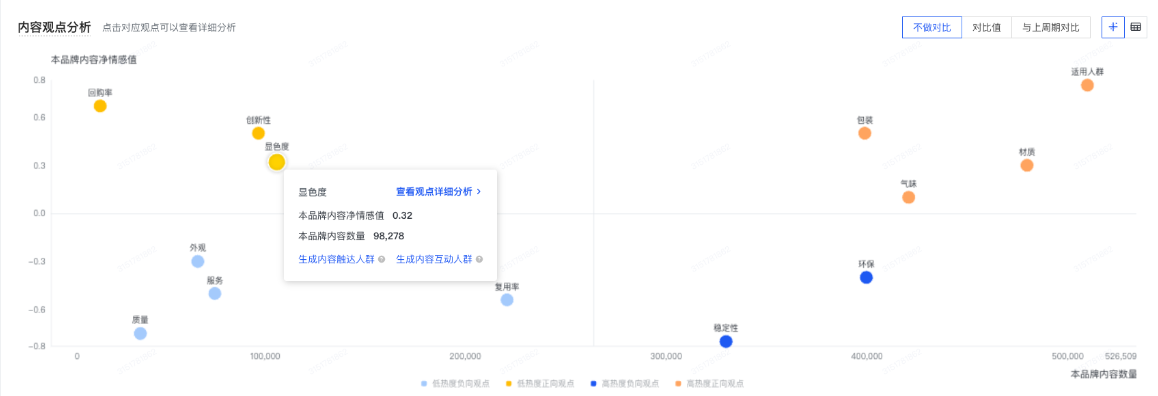Click the 服务 data point
The height and width of the screenshot is (396, 1158).
[x=215, y=293]
